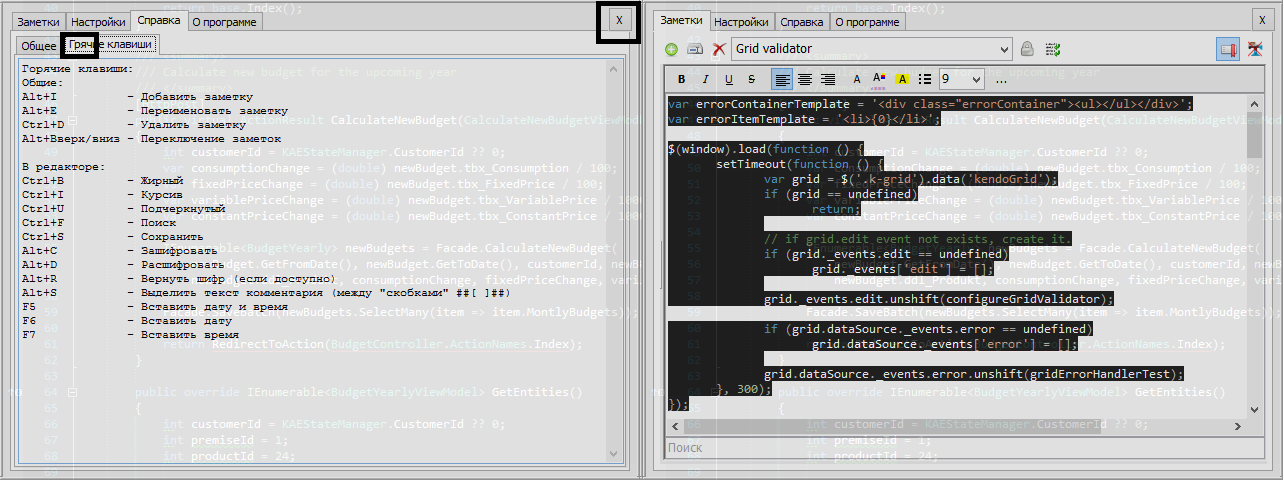The width and height of the screenshot is (1284, 480).
Task: Select Справка tab in left window
Action: (159, 20)
